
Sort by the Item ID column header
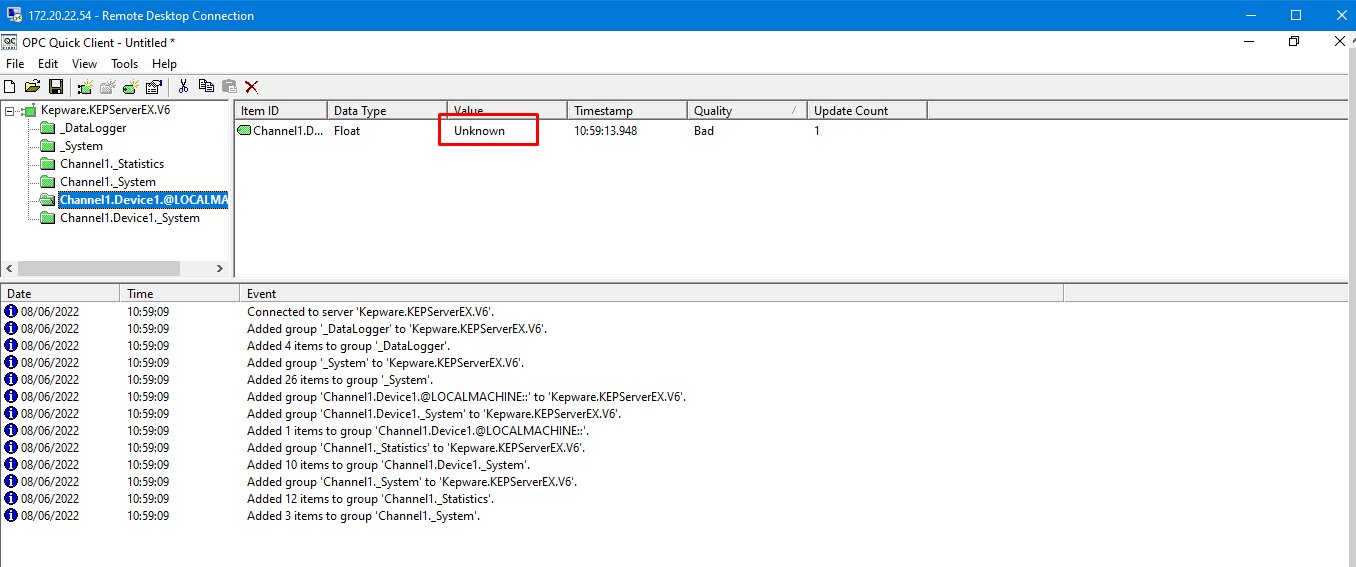tap(281, 111)
